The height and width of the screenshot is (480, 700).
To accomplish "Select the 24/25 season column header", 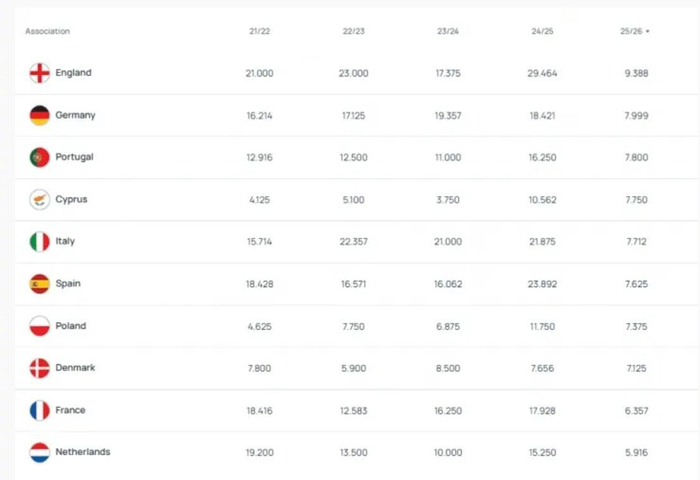I will (542, 32).
